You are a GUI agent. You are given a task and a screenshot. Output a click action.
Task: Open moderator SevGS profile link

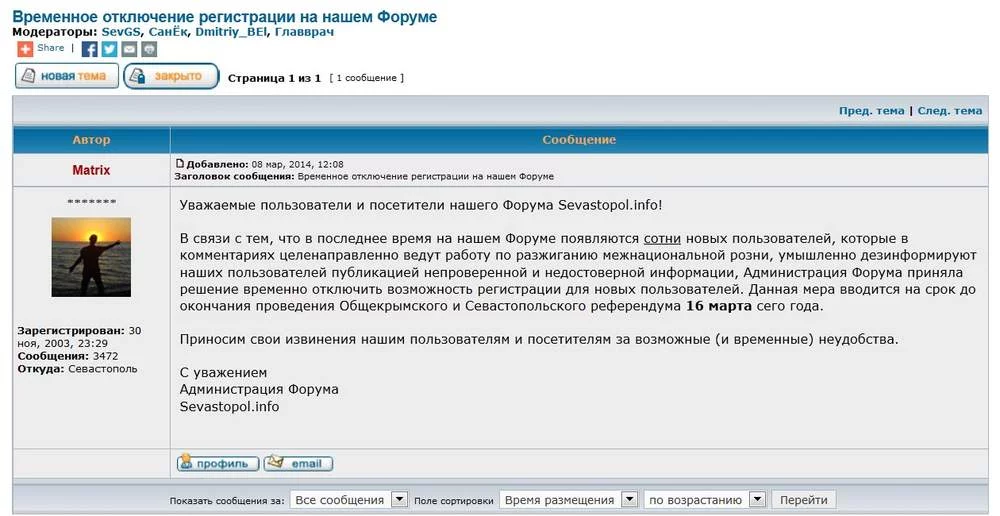pos(121,32)
